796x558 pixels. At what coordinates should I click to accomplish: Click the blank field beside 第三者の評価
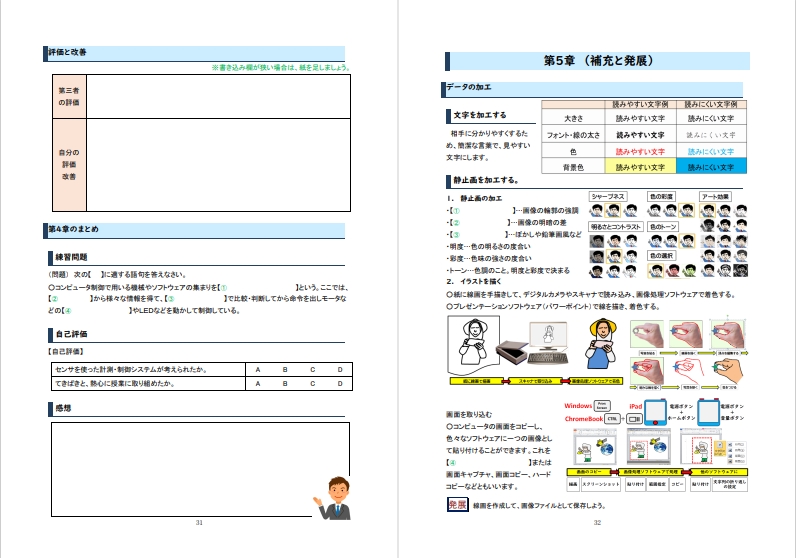tap(218, 96)
